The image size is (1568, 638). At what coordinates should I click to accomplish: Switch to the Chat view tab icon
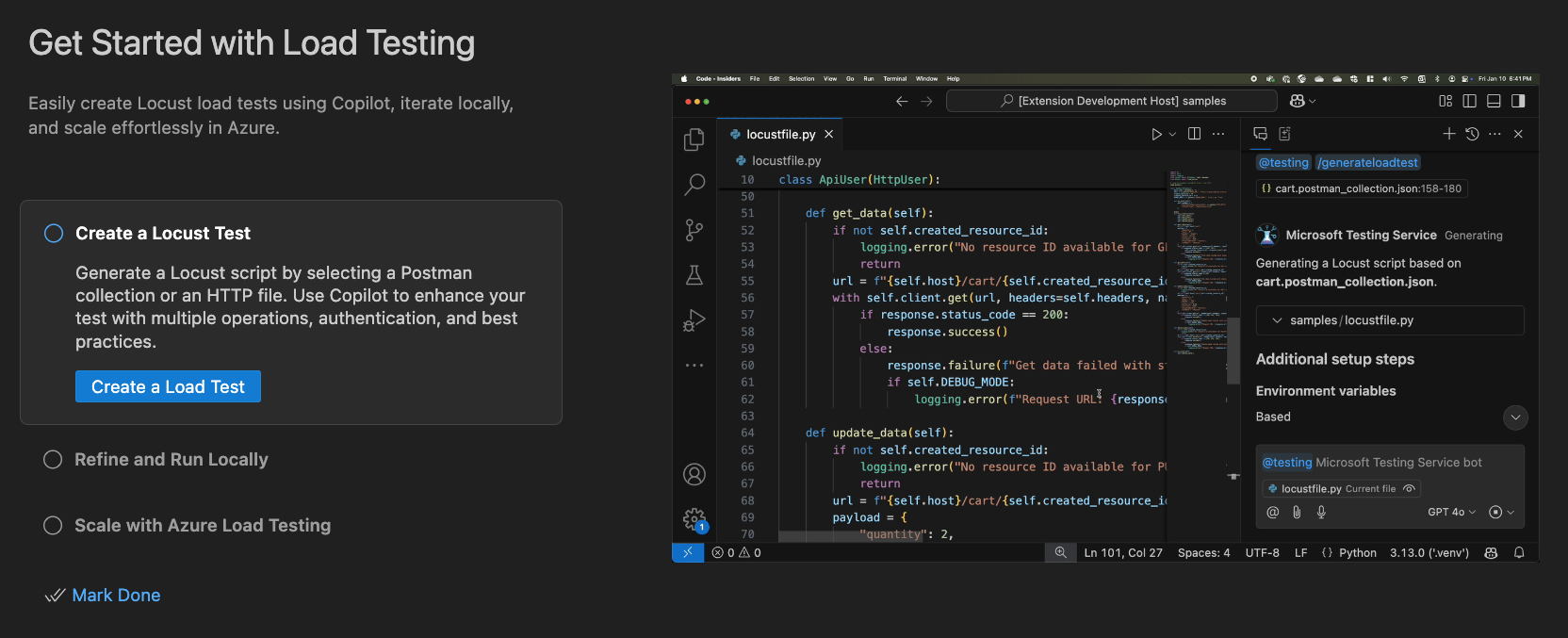1261,134
